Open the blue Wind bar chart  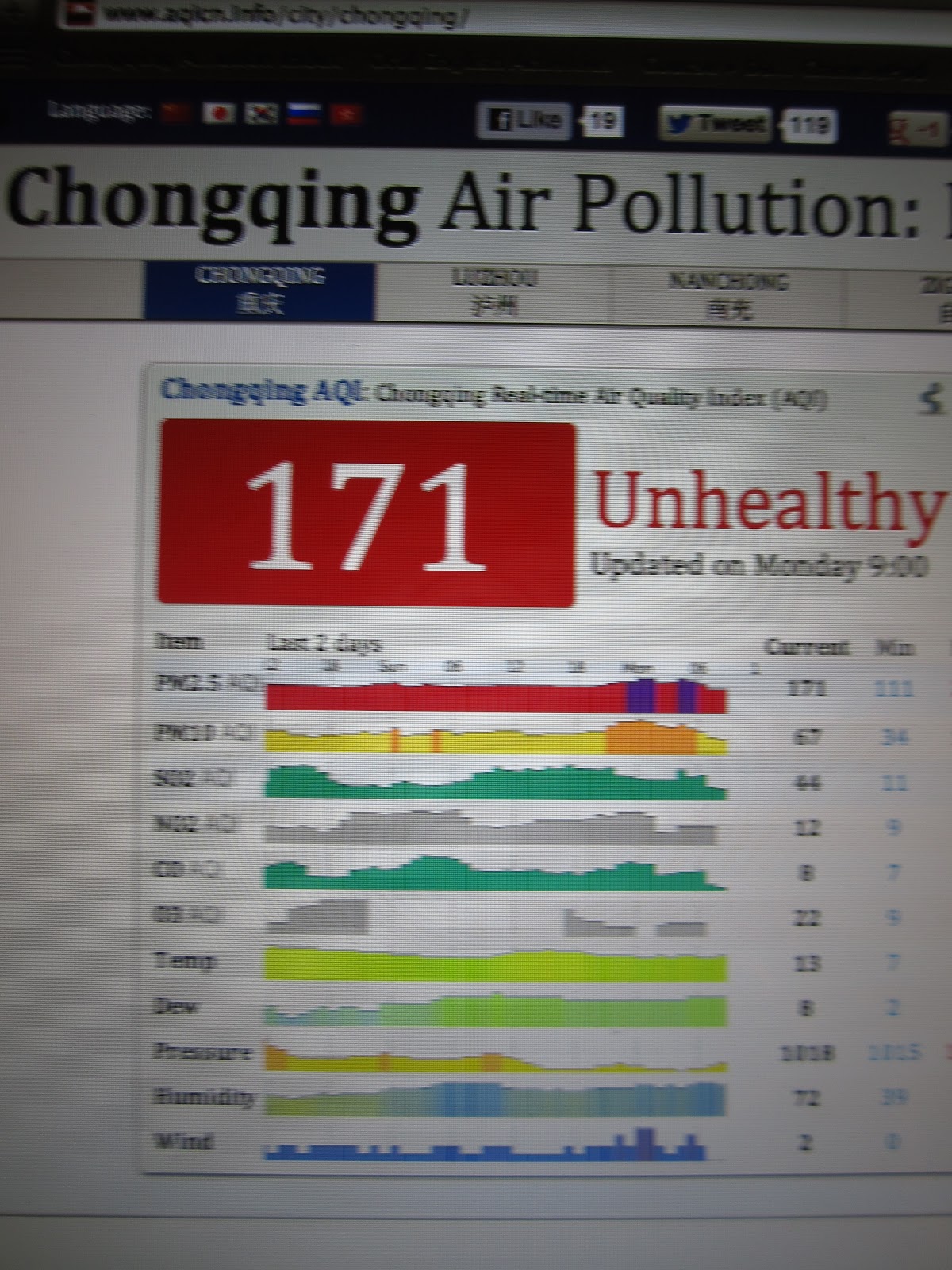(486, 1144)
